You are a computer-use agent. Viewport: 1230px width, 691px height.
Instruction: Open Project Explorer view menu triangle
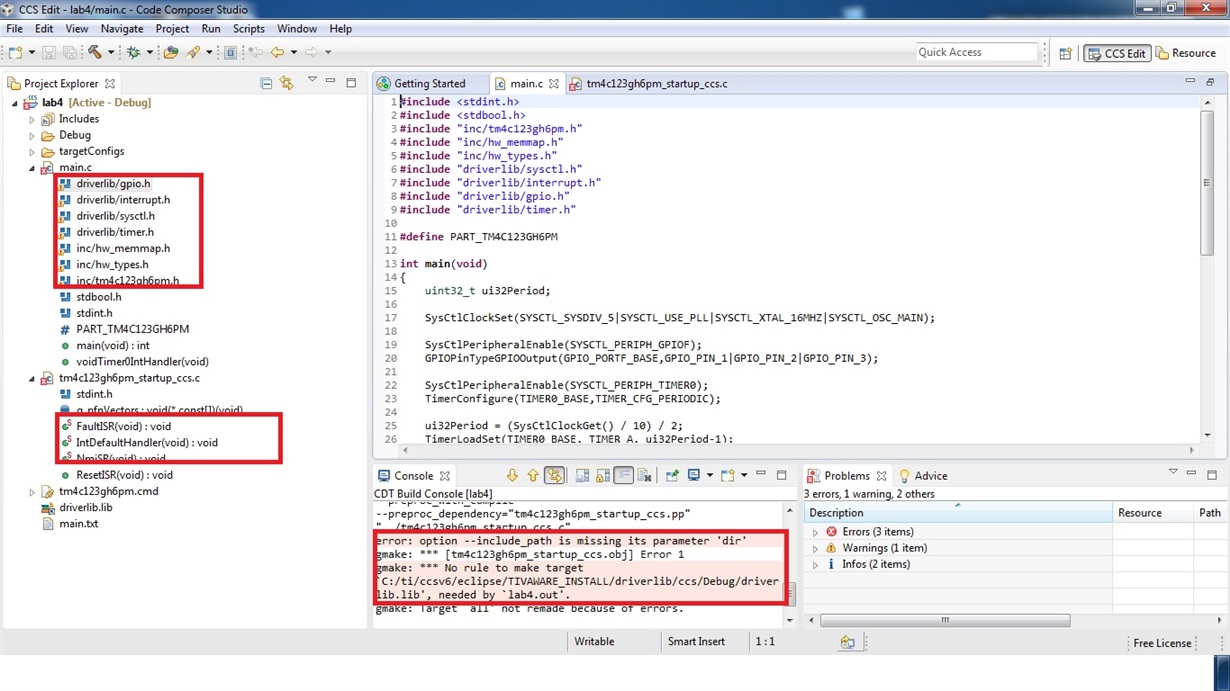point(312,79)
